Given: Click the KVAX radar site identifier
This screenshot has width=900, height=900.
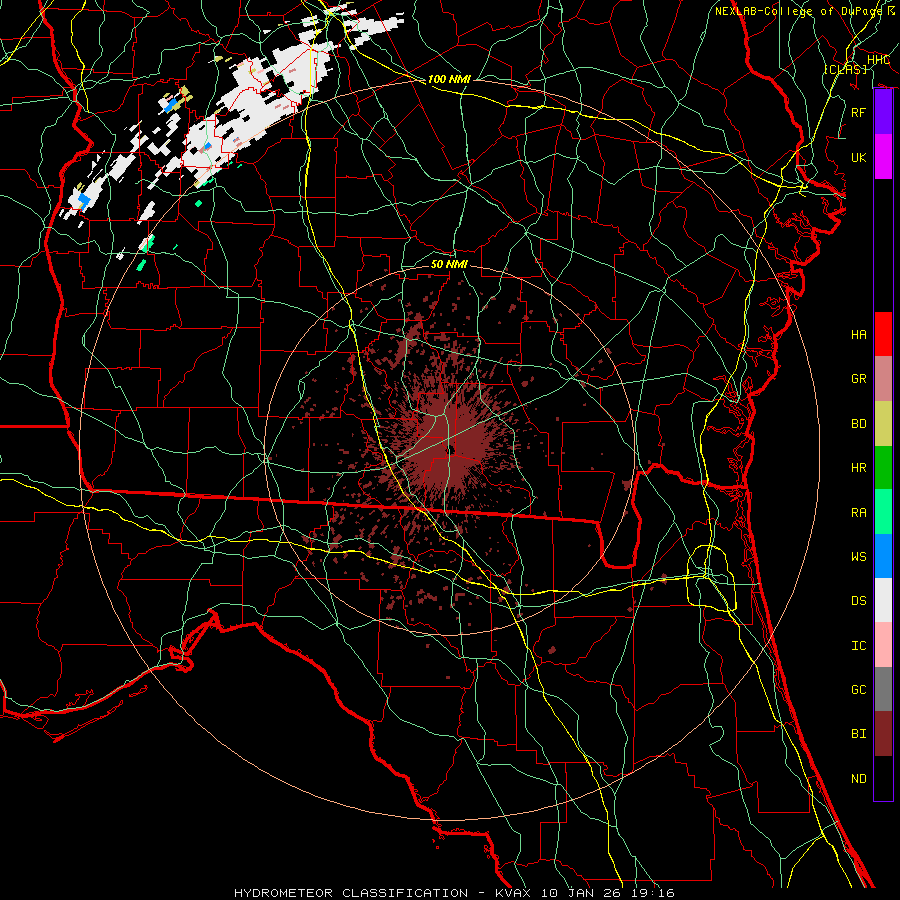Looking at the screenshot, I should [514, 893].
